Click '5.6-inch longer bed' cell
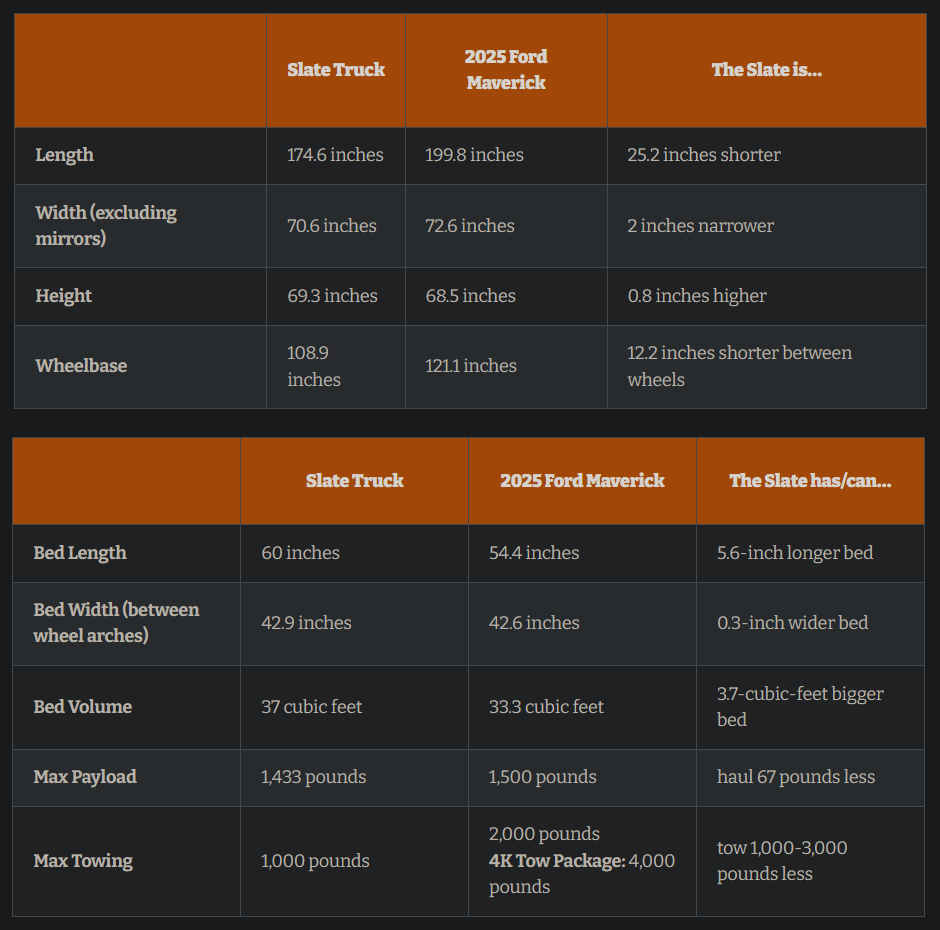 [795, 552]
